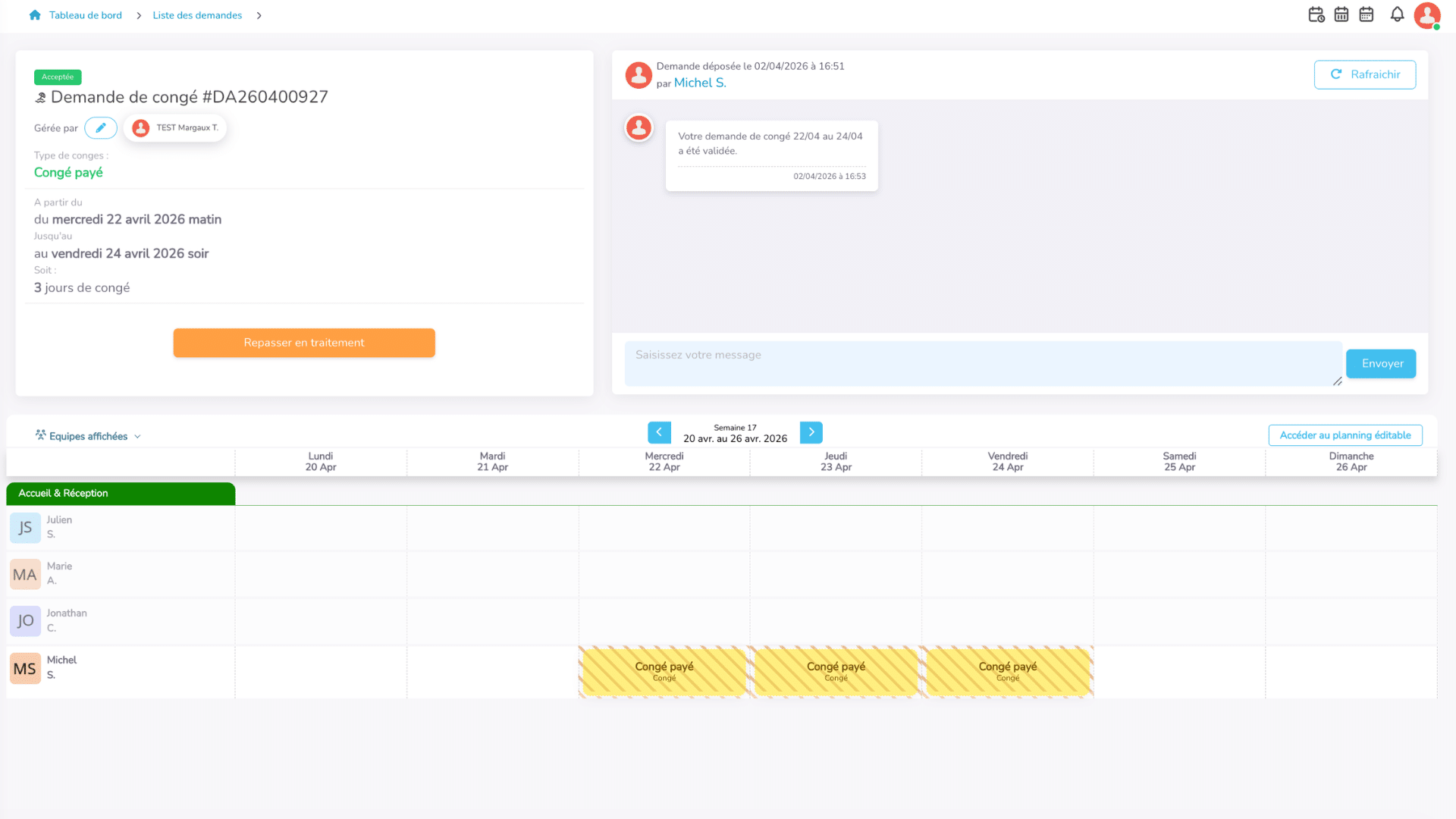
Task: Open the monthly calendar grid icon
Action: [x=1367, y=14]
